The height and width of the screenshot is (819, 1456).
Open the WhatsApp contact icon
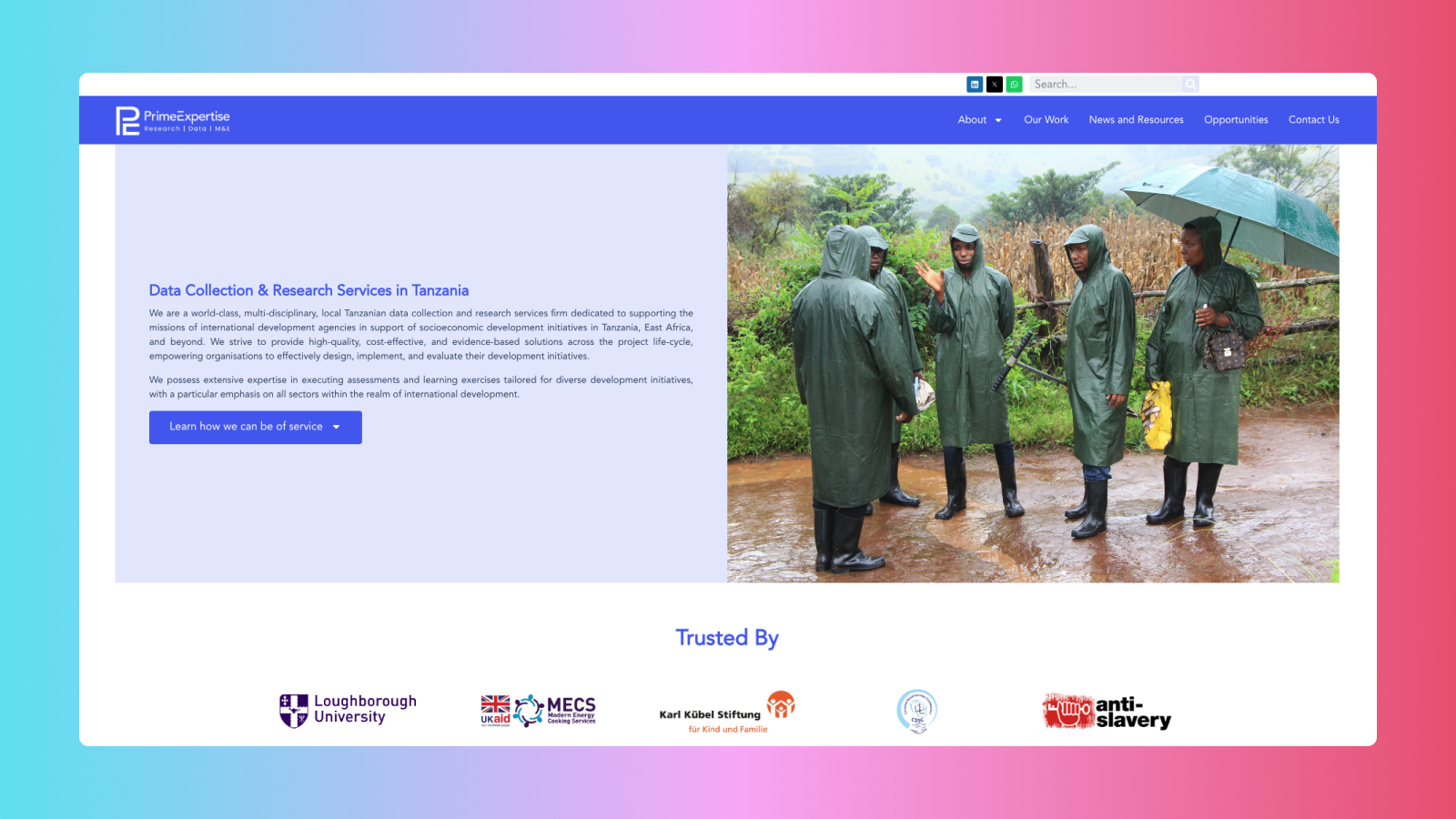(x=1014, y=85)
